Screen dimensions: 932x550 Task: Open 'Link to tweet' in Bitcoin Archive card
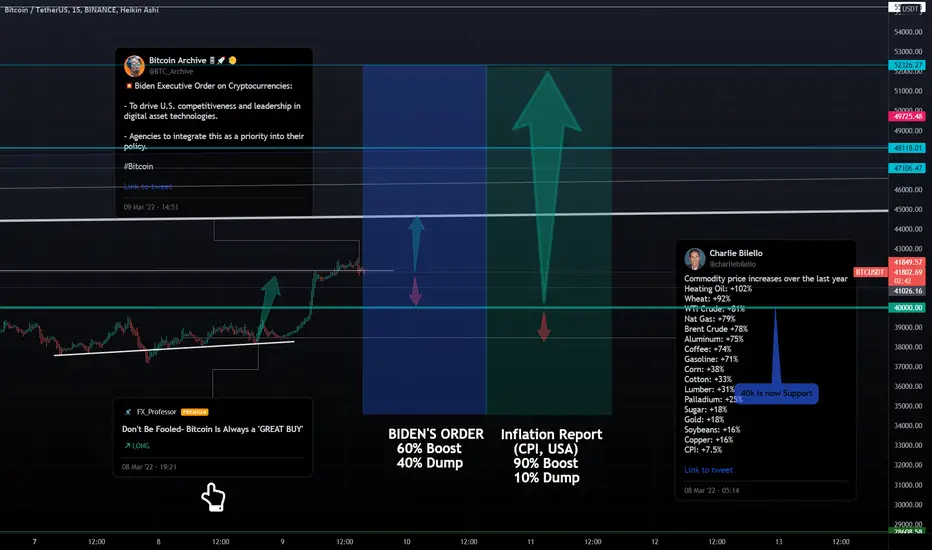[x=148, y=187]
